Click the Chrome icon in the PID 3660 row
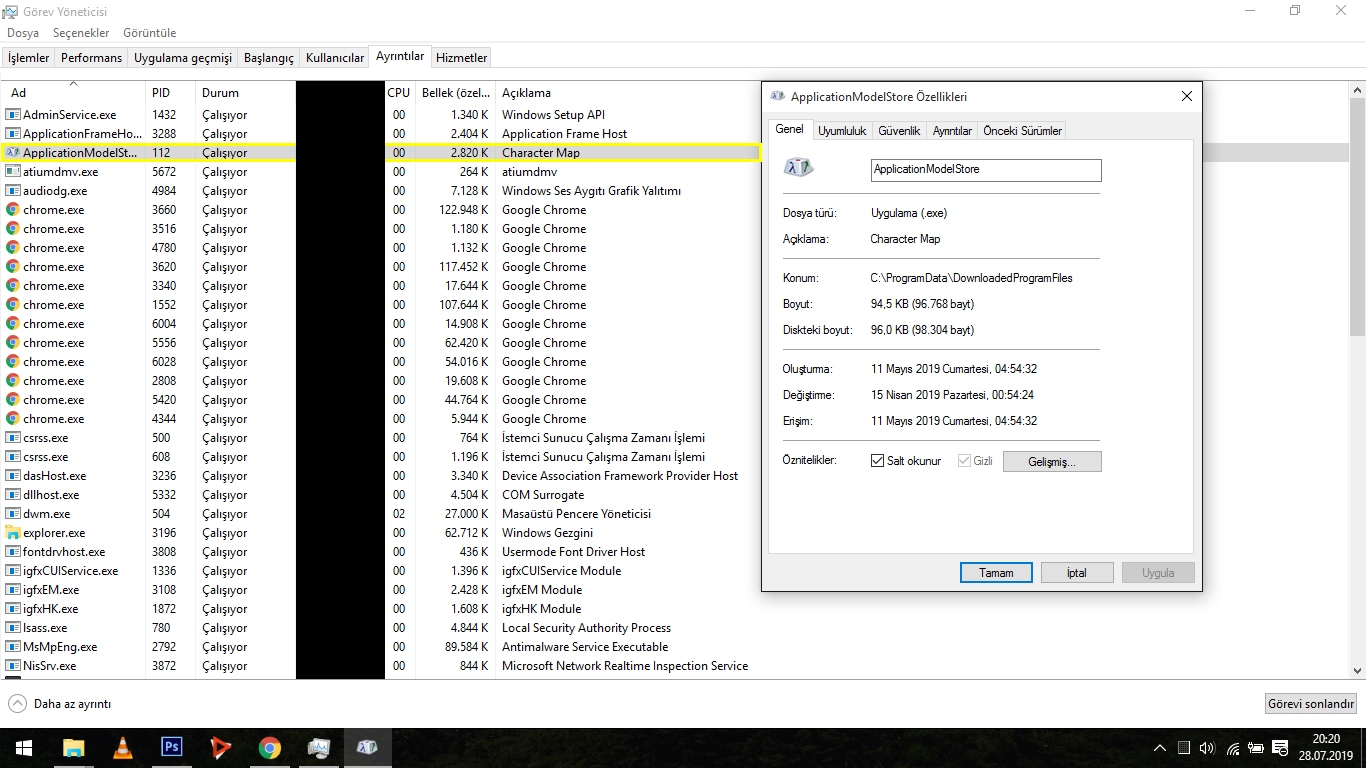The width and height of the screenshot is (1366, 768). point(13,210)
